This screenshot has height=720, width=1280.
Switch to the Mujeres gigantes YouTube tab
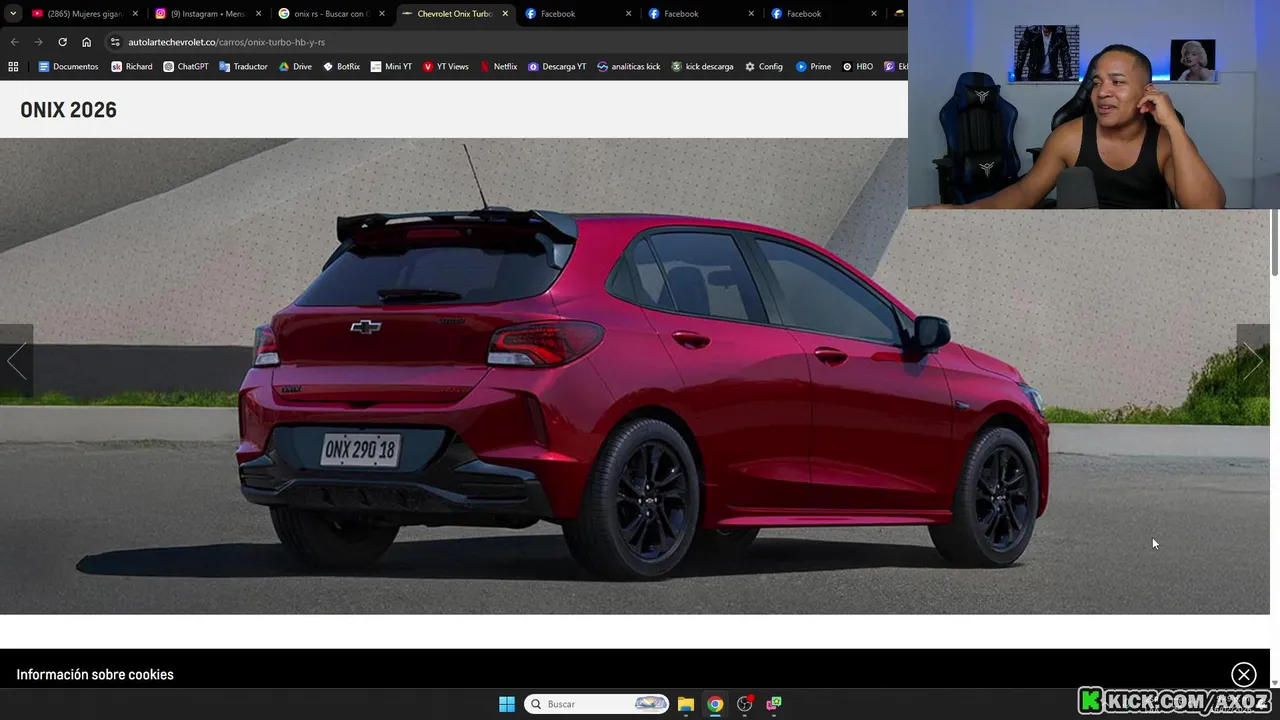pyautogui.click(x=84, y=14)
